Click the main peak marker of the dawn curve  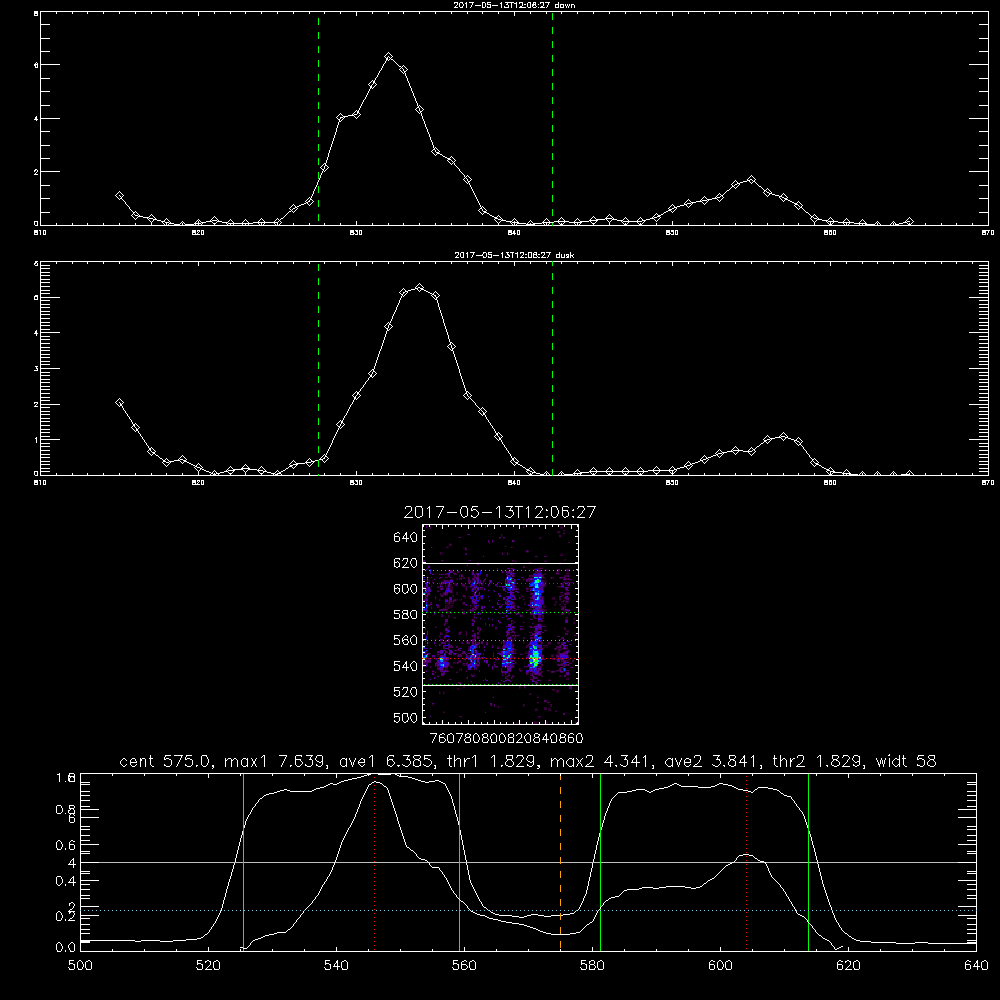[x=388, y=57]
